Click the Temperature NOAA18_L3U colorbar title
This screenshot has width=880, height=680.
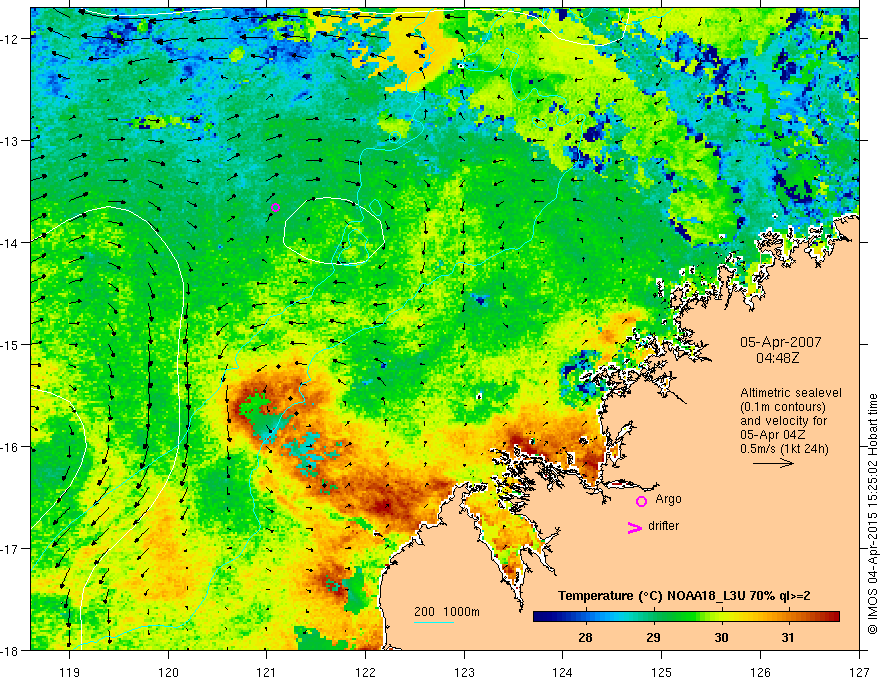(x=684, y=596)
